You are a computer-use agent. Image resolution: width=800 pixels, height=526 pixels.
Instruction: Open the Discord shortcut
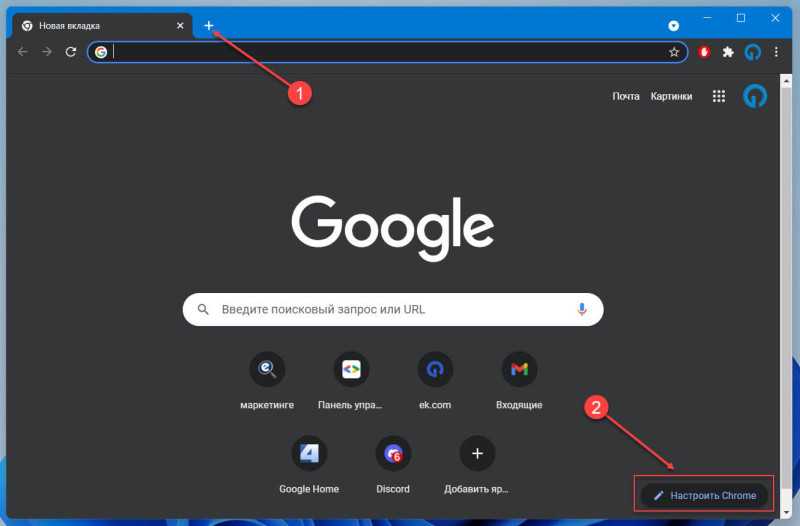(393, 464)
